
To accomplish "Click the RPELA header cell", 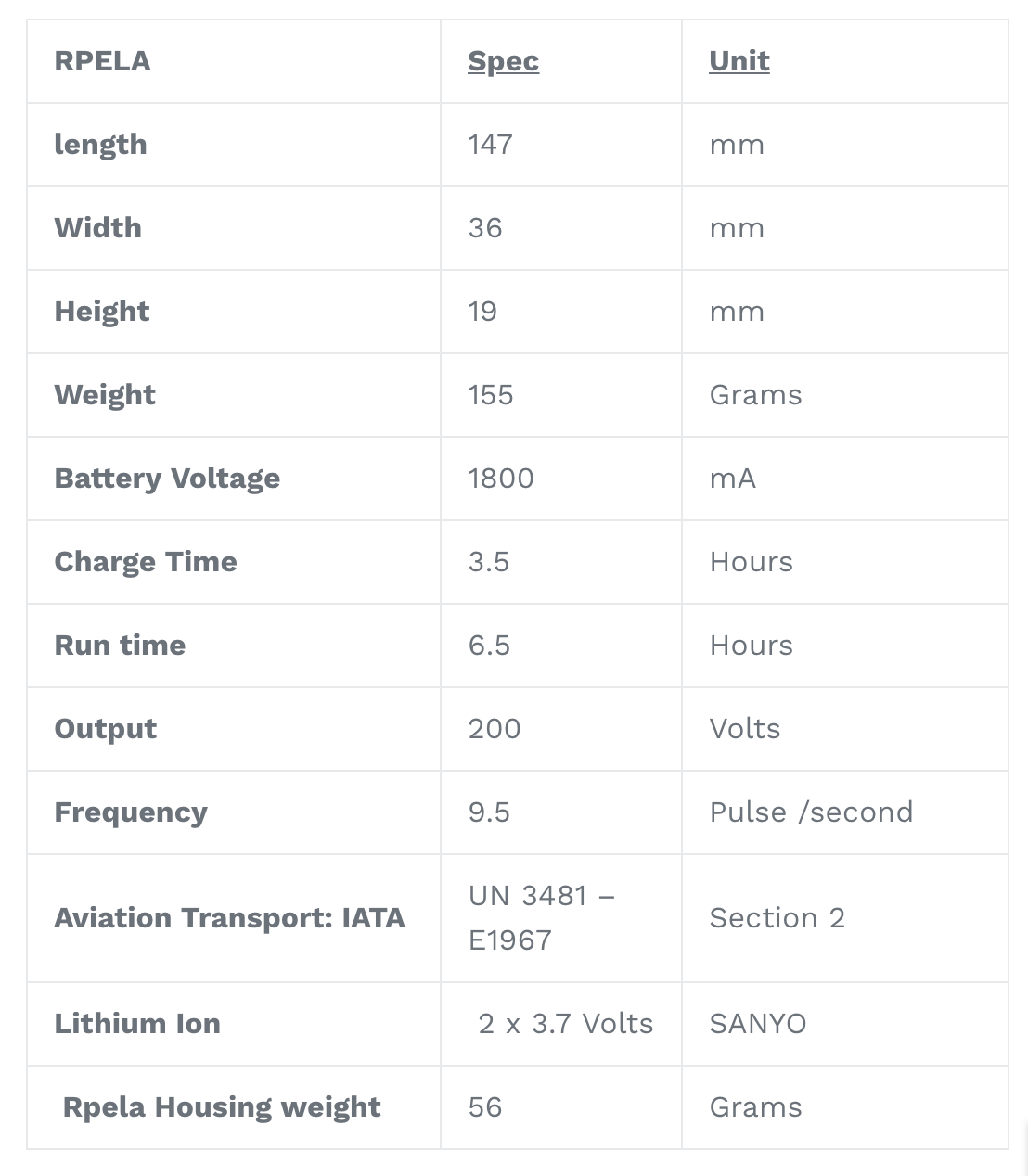I will [102, 61].
